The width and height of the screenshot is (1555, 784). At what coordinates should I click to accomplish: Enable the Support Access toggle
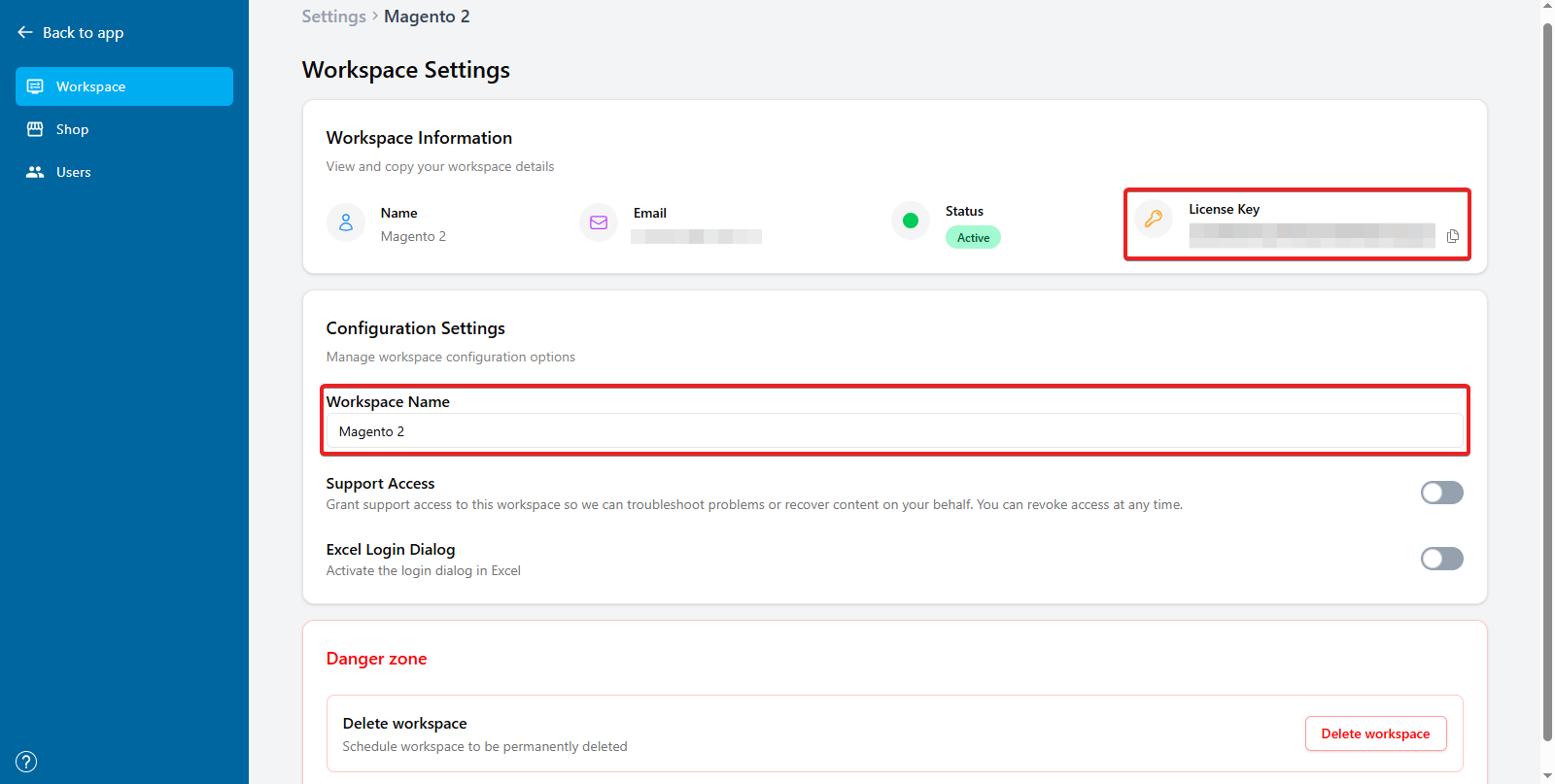tap(1441, 493)
